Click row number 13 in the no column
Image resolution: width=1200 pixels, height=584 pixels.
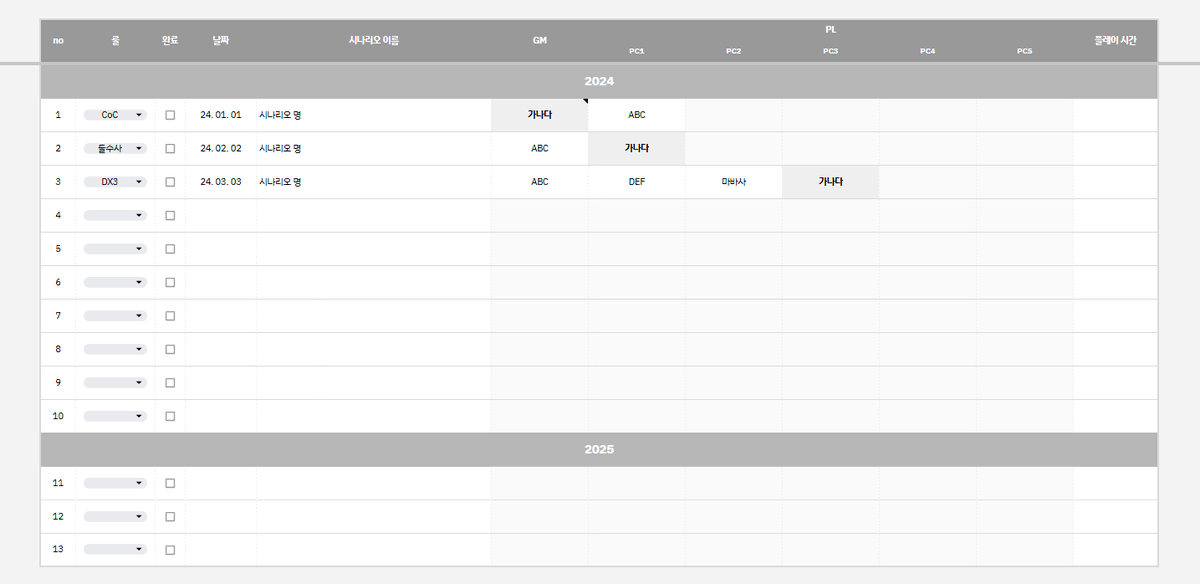[58, 550]
